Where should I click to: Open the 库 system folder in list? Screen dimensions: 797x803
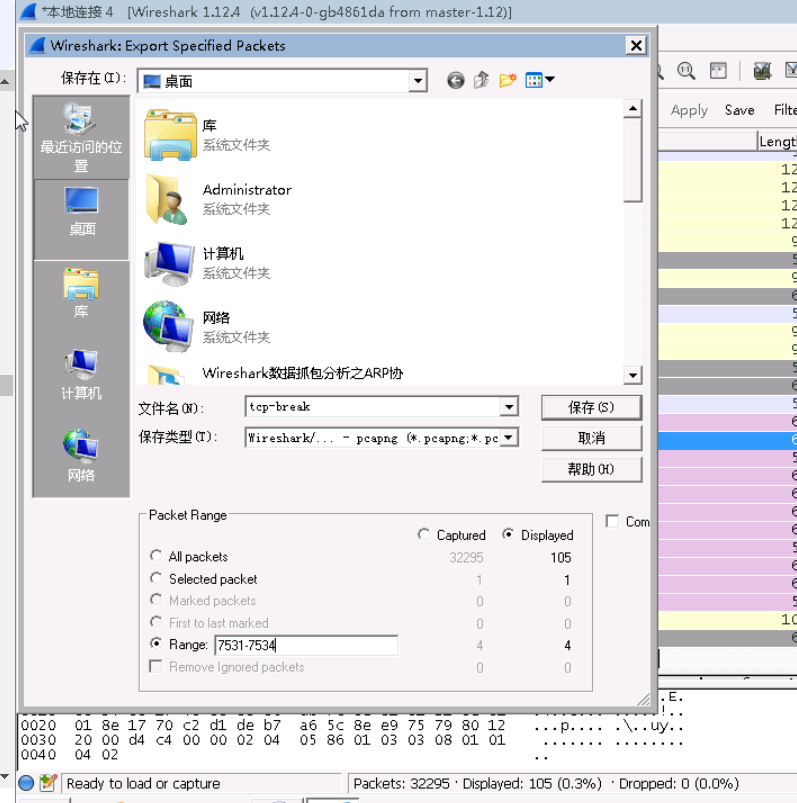pyautogui.click(x=207, y=135)
